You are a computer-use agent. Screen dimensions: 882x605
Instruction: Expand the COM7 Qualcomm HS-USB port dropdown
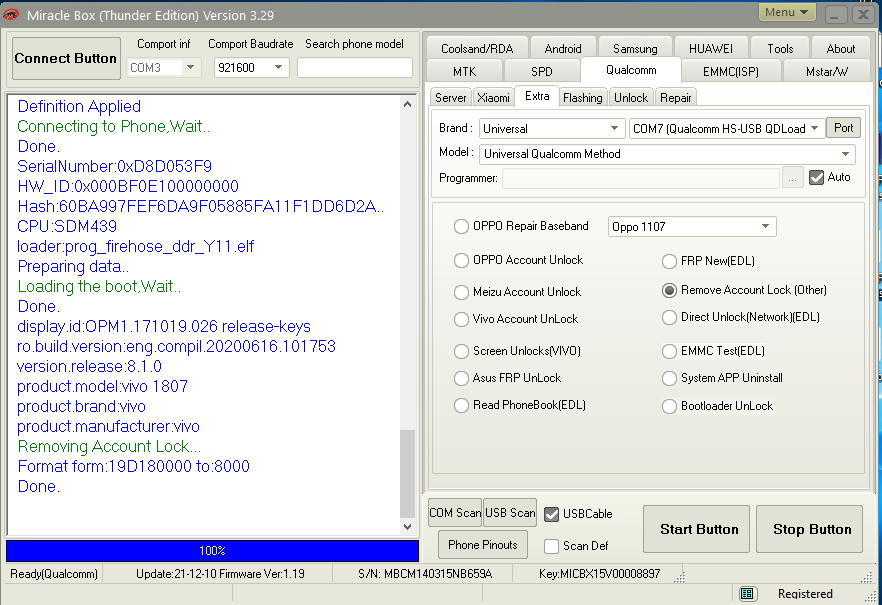[x=814, y=129]
